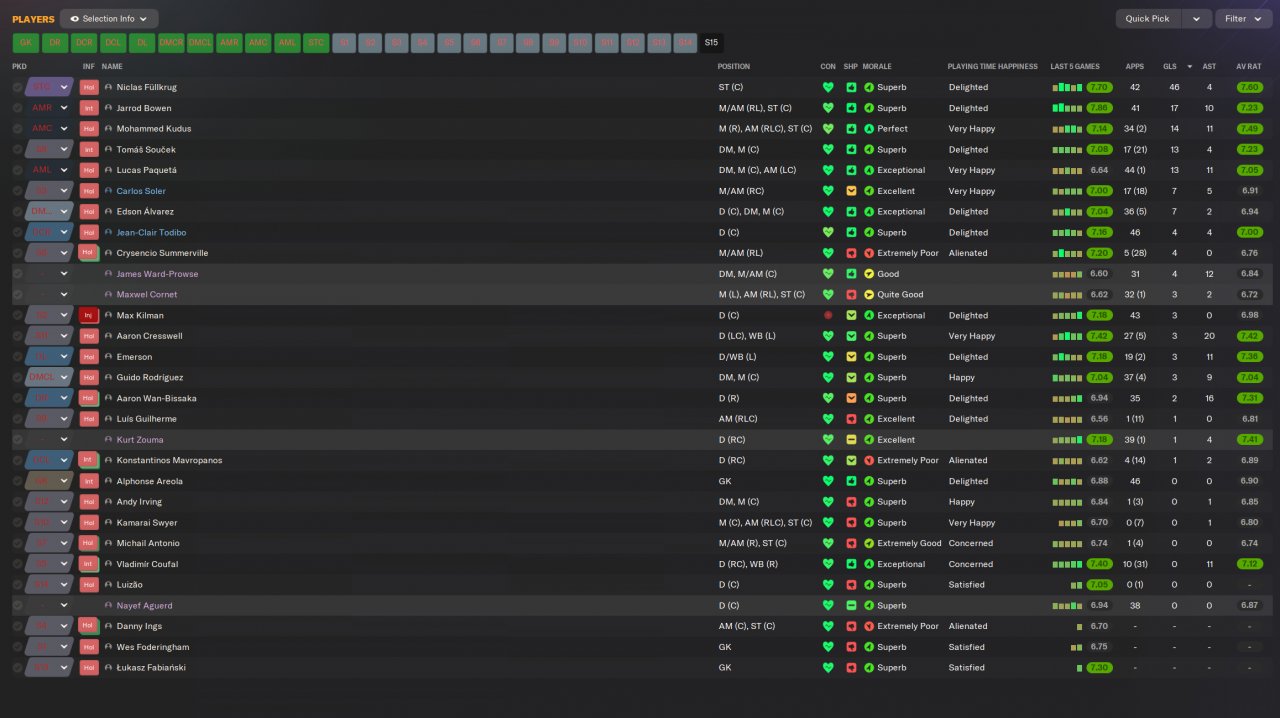
Task: Click the MORALE column header
Action: tap(877, 67)
